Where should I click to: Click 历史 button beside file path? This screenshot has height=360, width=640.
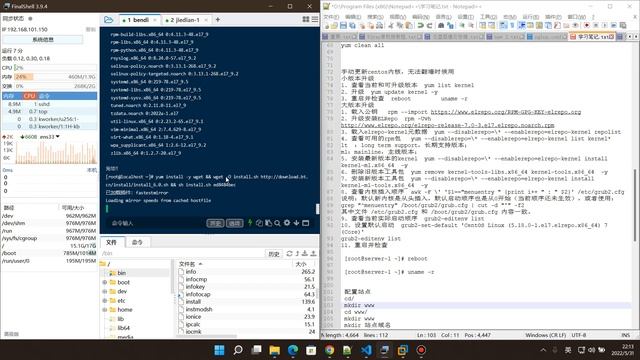[x=273, y=254]
